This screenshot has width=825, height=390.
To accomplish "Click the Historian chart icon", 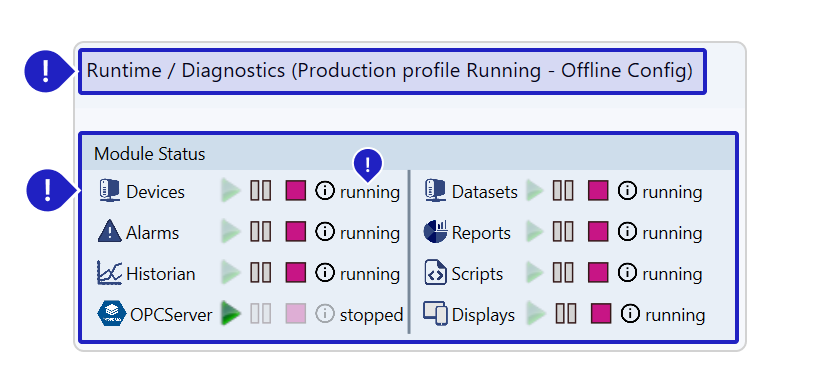I will (x=109, y=273).
